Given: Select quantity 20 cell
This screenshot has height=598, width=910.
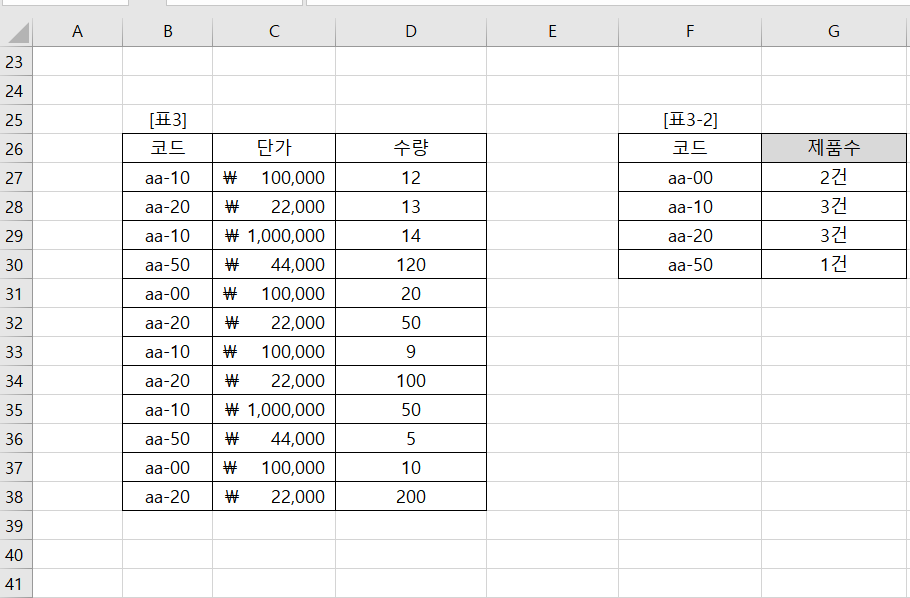Looking at the screenshot, I should click(x=411, y=294).
